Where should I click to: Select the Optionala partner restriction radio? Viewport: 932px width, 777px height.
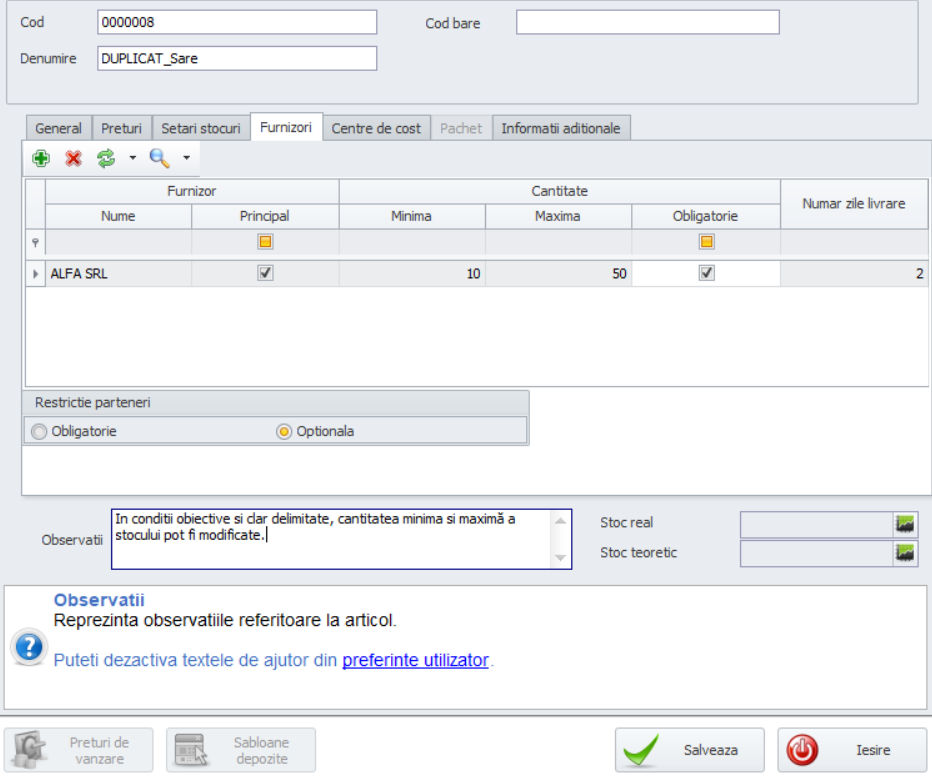point(284,432)
